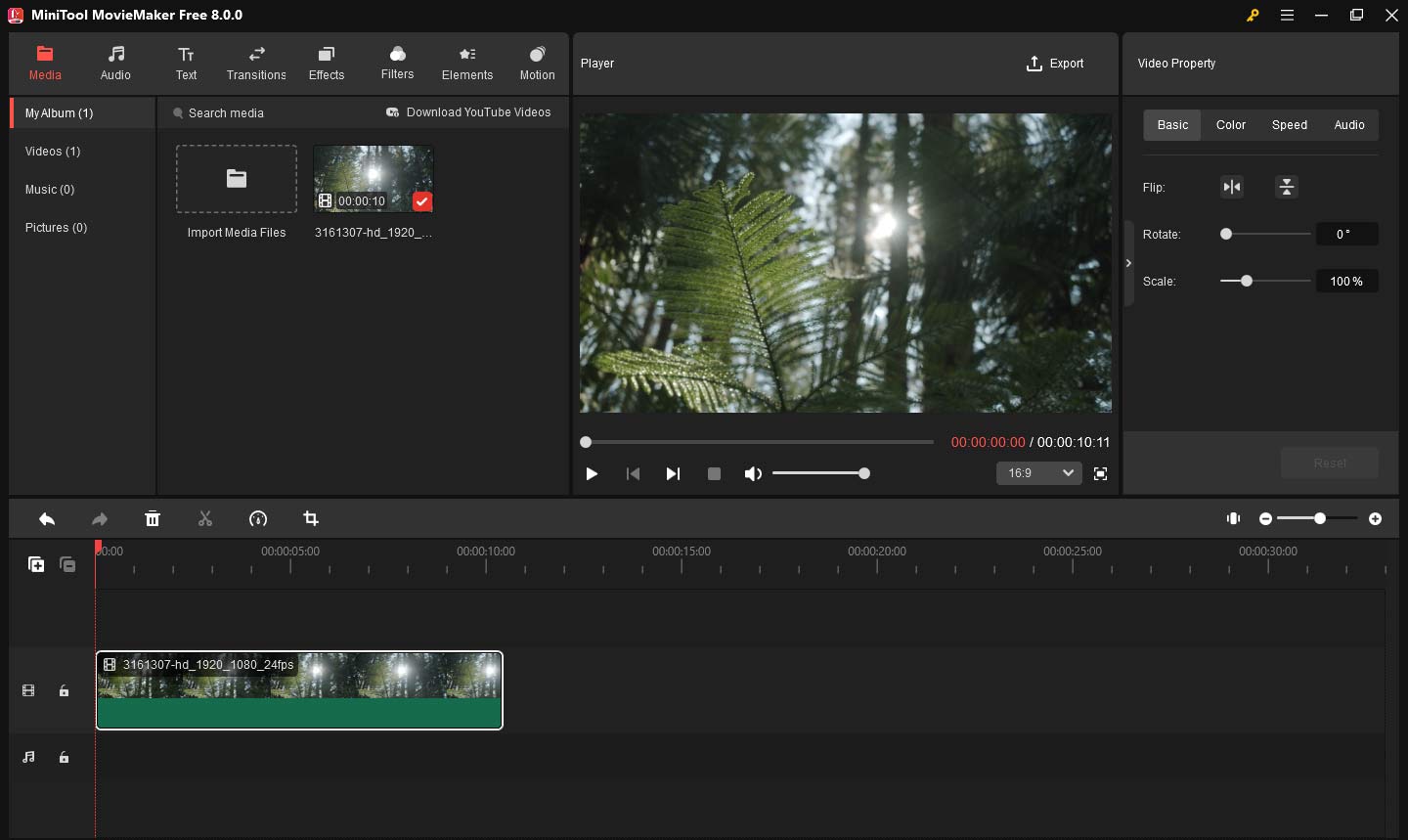Open the Elements tab

[467, 63]
